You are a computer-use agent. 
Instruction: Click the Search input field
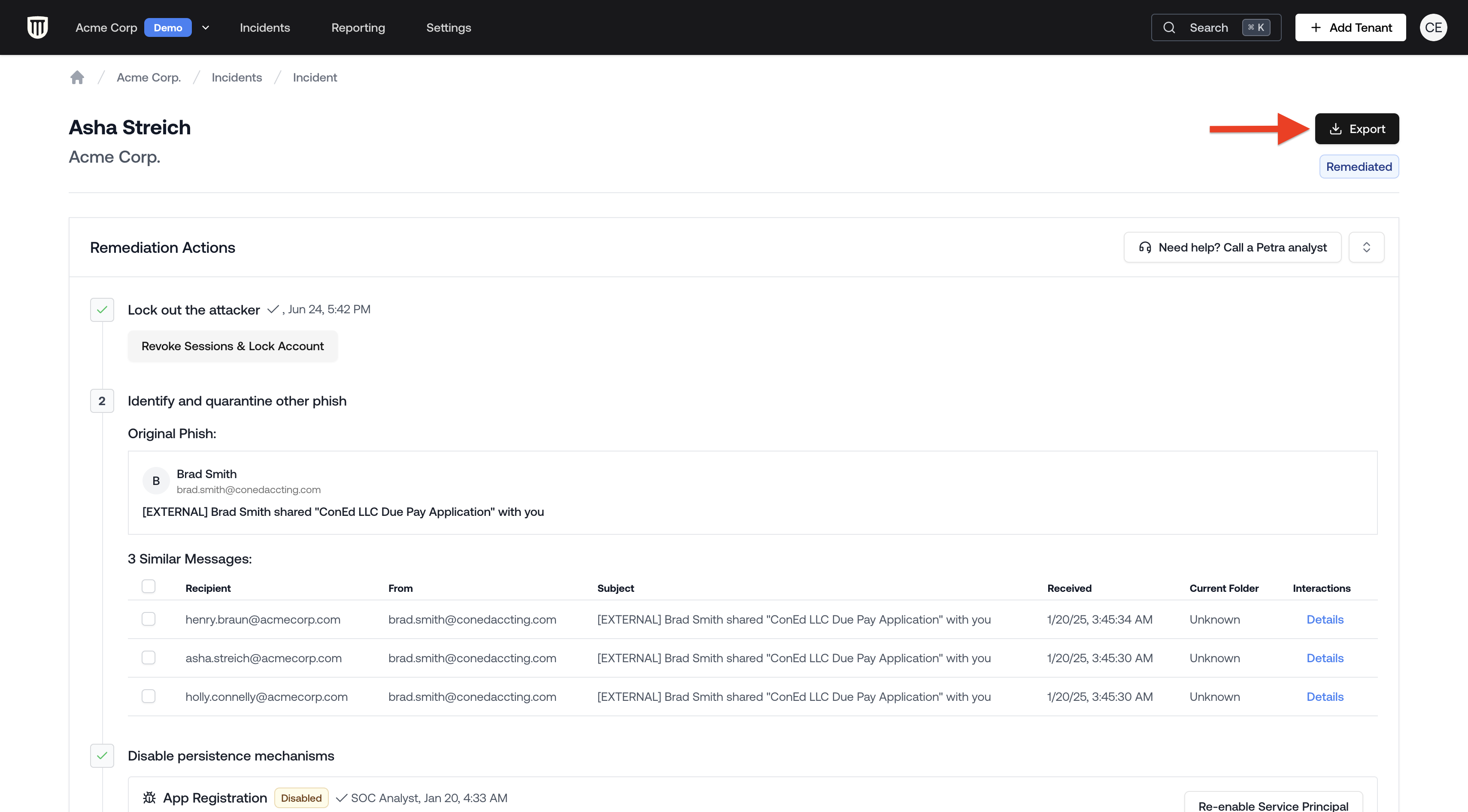pyautogui.click(x=1208, y=27)
